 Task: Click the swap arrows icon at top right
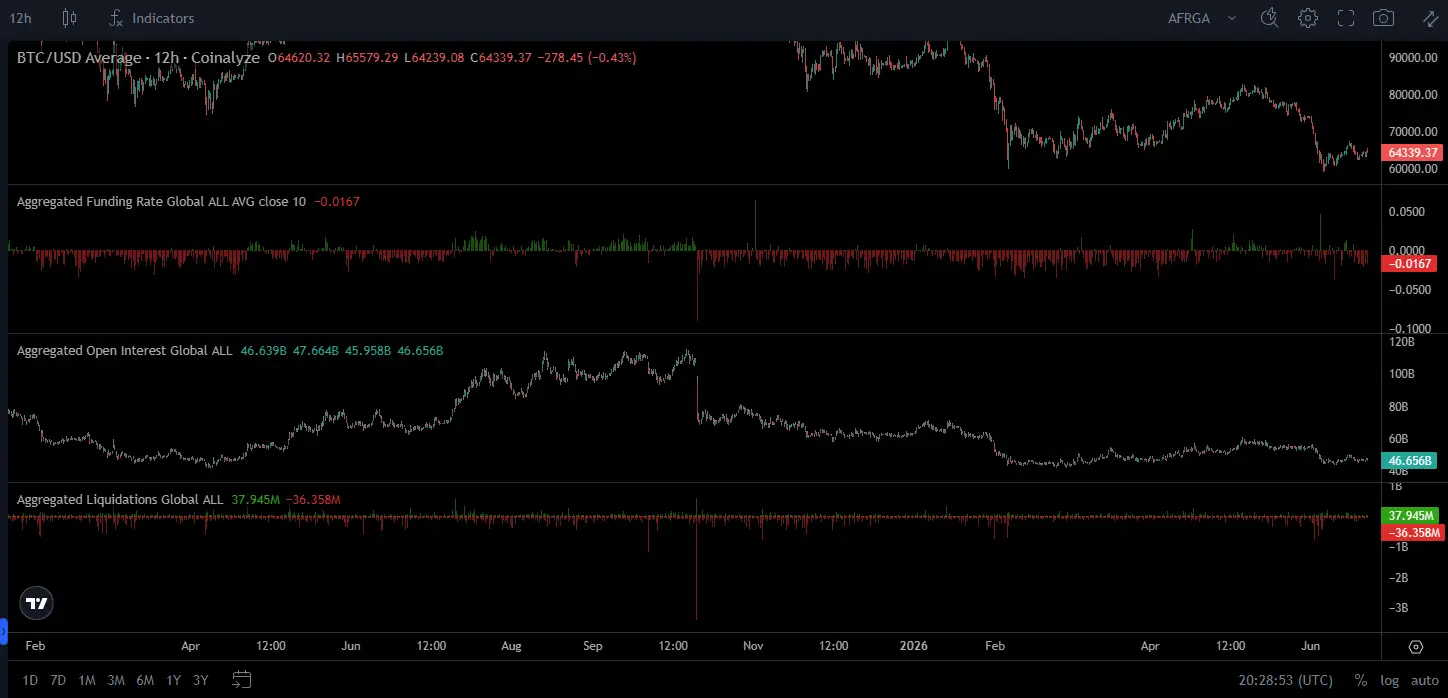[1430, 18]
